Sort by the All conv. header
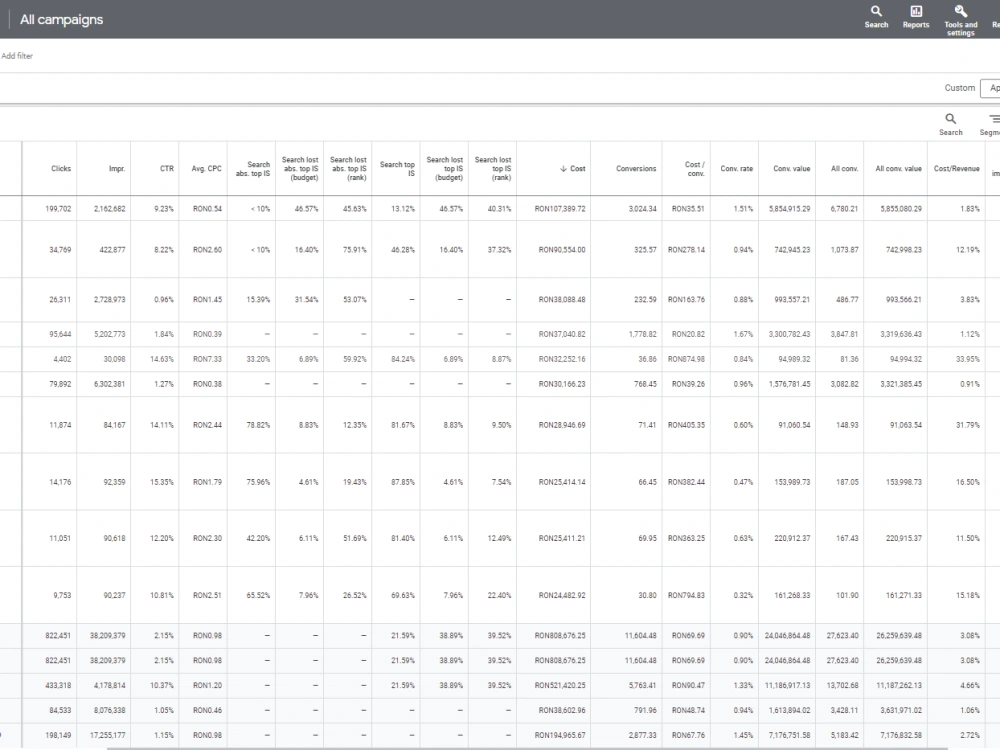Screen dimensions: 1000x750 point(844,168)
